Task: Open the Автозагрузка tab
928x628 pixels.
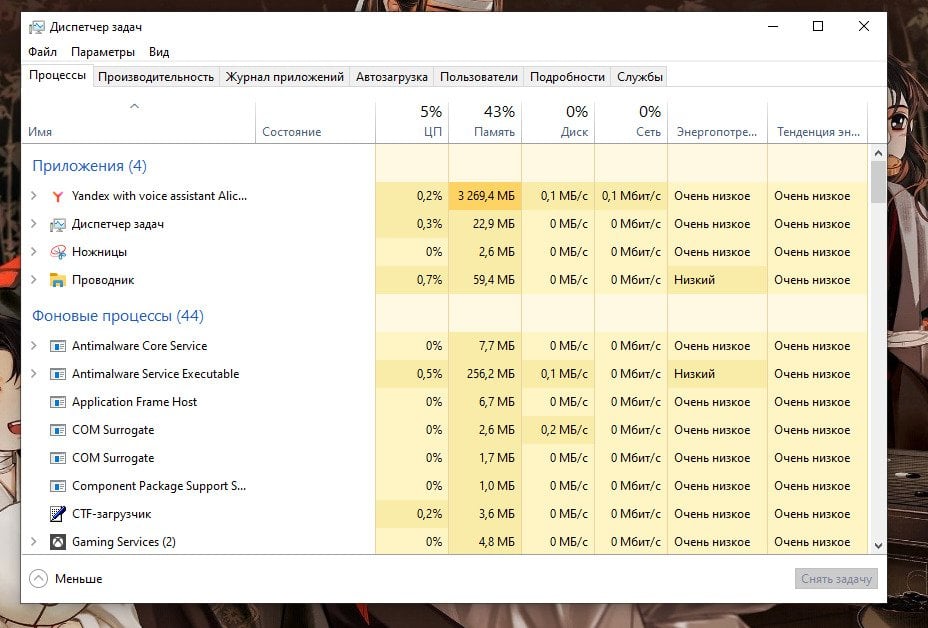Action: 391,77
